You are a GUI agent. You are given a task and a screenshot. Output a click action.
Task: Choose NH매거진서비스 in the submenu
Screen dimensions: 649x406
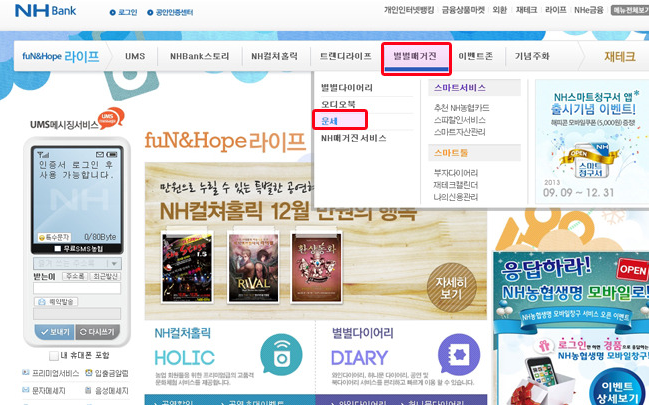(x=353, y=138)
